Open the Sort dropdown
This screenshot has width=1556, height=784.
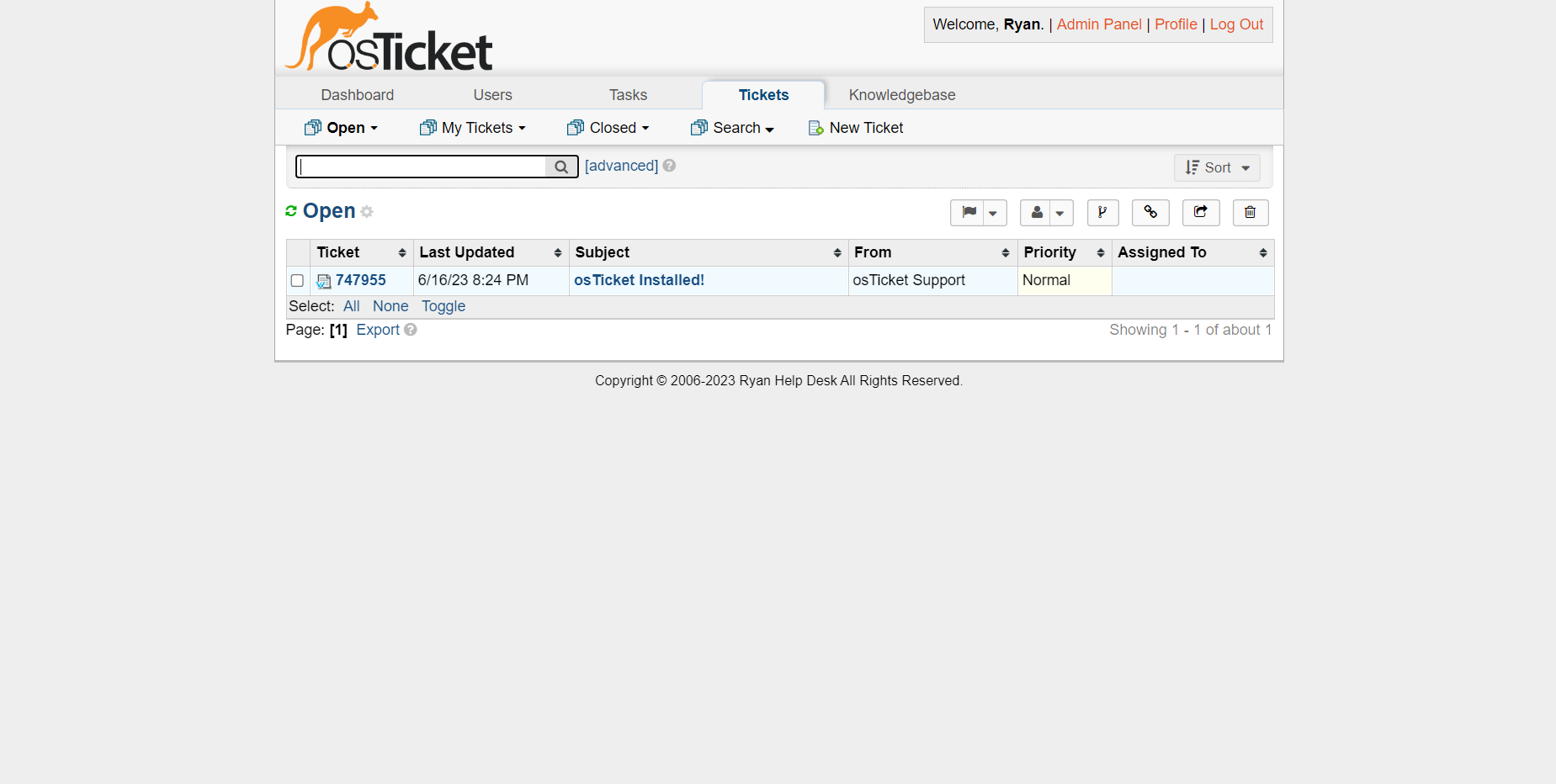[x=1217, y=167]
